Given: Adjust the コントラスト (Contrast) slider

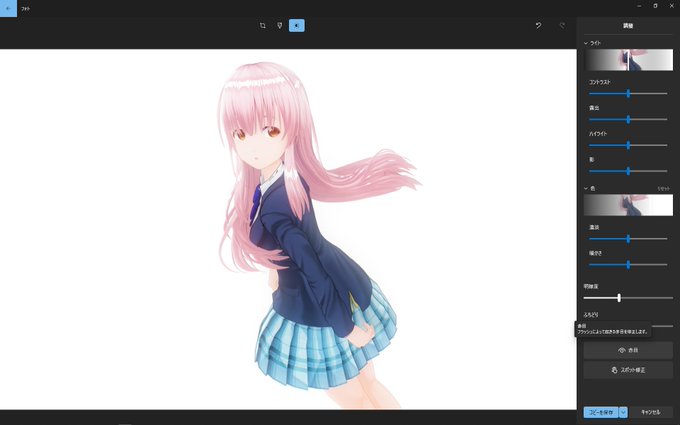Looking at the screenshot, I should coord(628,93).
